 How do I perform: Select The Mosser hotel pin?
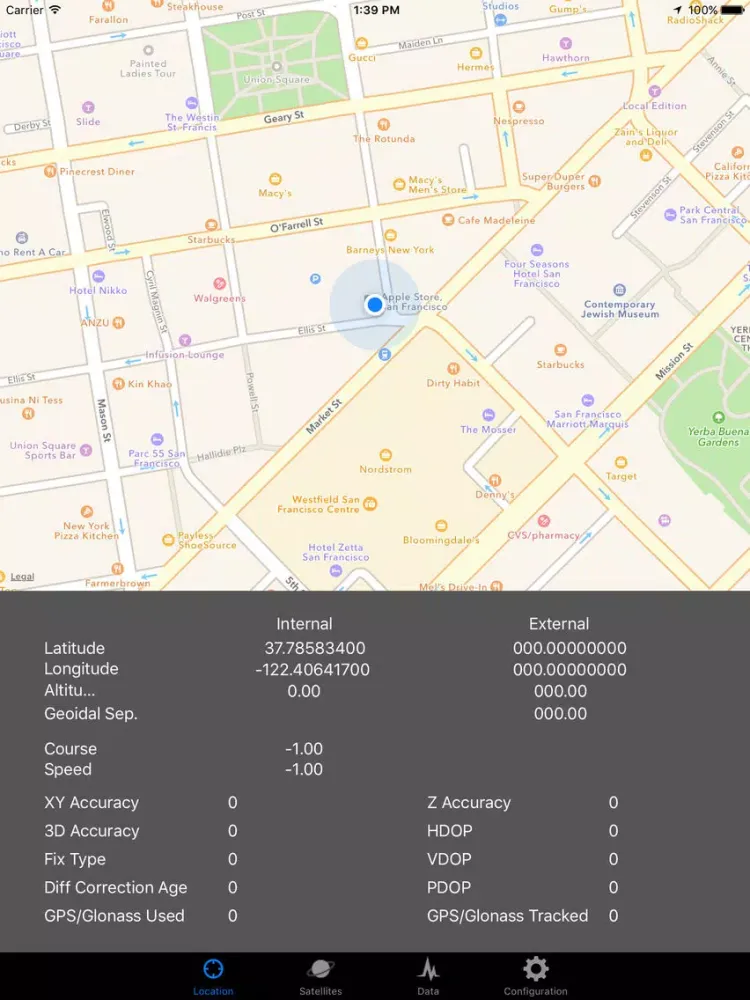[489, 415]
